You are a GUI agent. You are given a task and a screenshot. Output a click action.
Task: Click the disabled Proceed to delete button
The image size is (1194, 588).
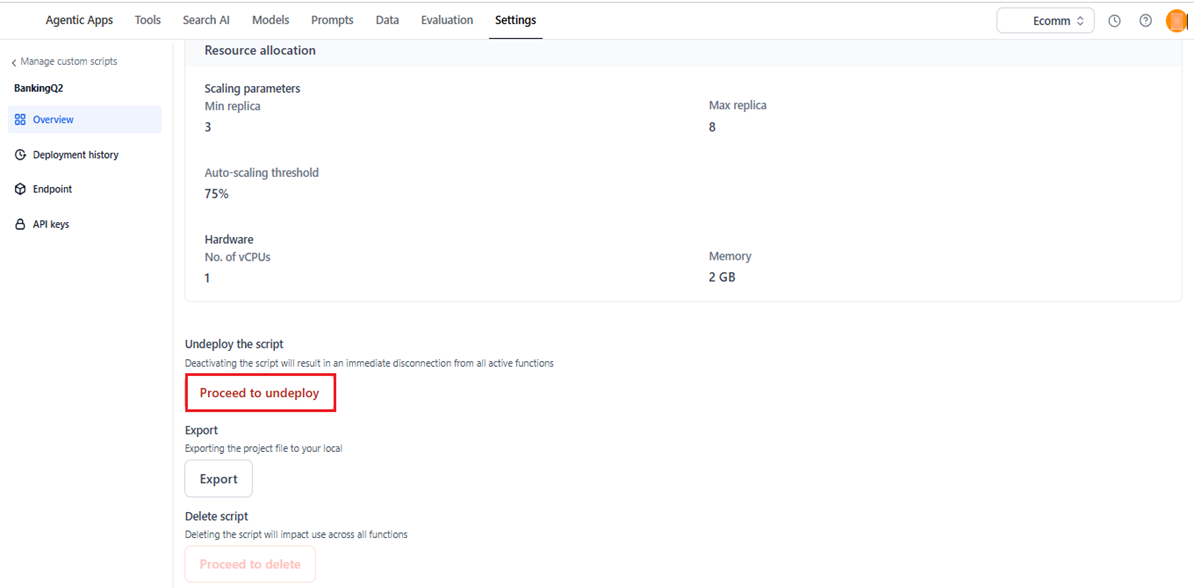[x=249, y=564]
